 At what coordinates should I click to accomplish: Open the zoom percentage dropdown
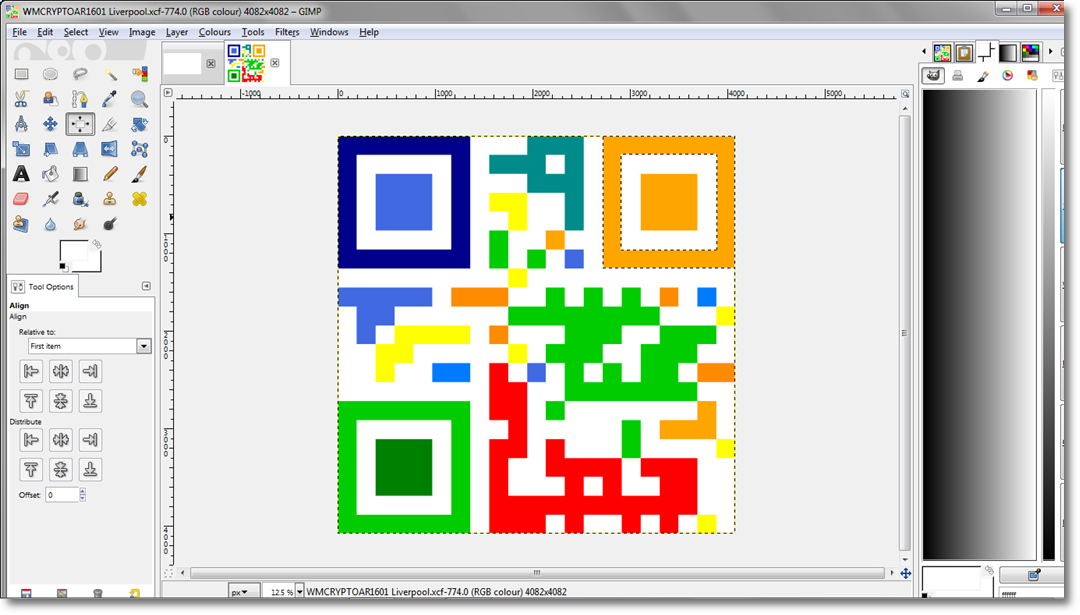(300, 592)
